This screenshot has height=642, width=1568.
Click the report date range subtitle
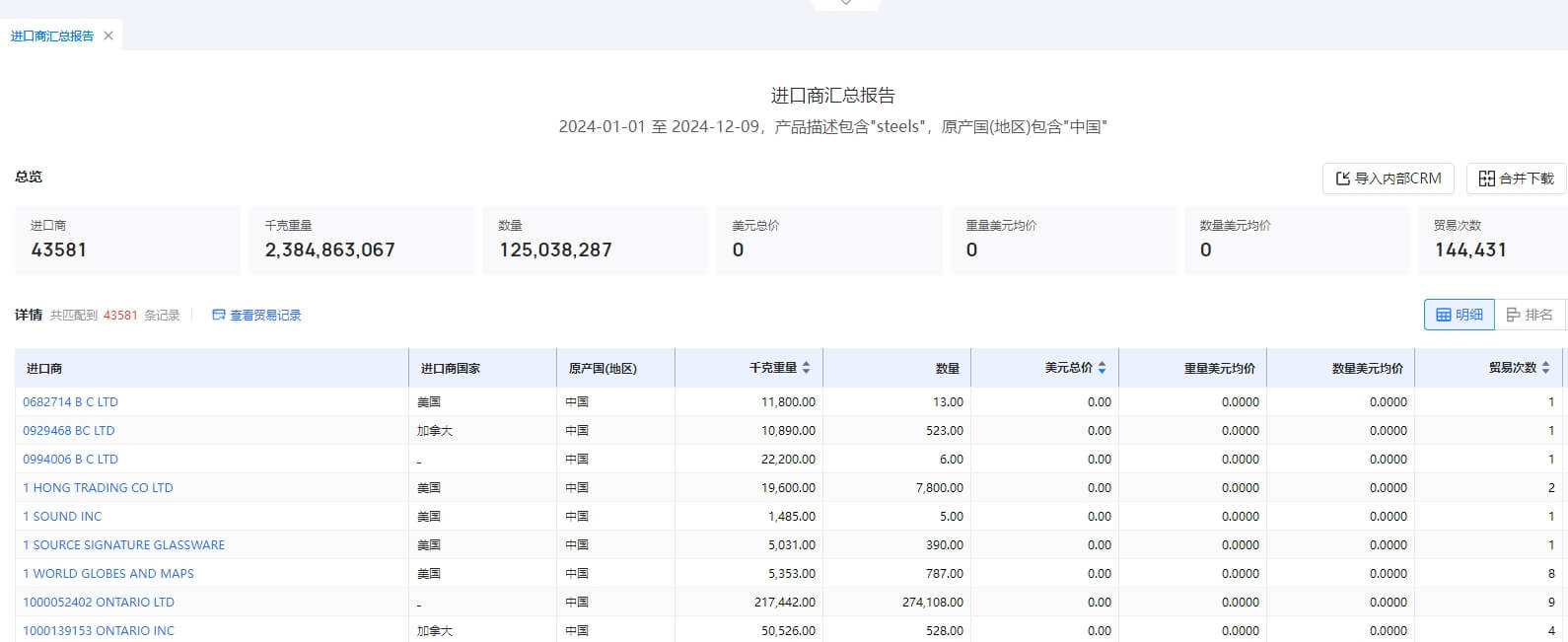pyautogui.click(x=833, y=127)
